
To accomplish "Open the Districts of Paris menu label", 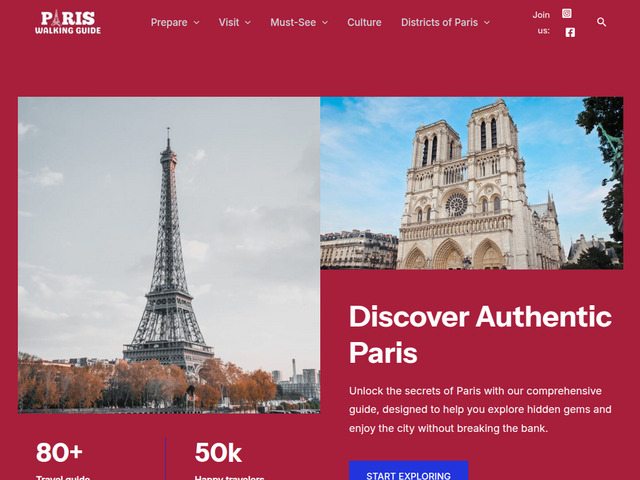I will pos(439,22).
